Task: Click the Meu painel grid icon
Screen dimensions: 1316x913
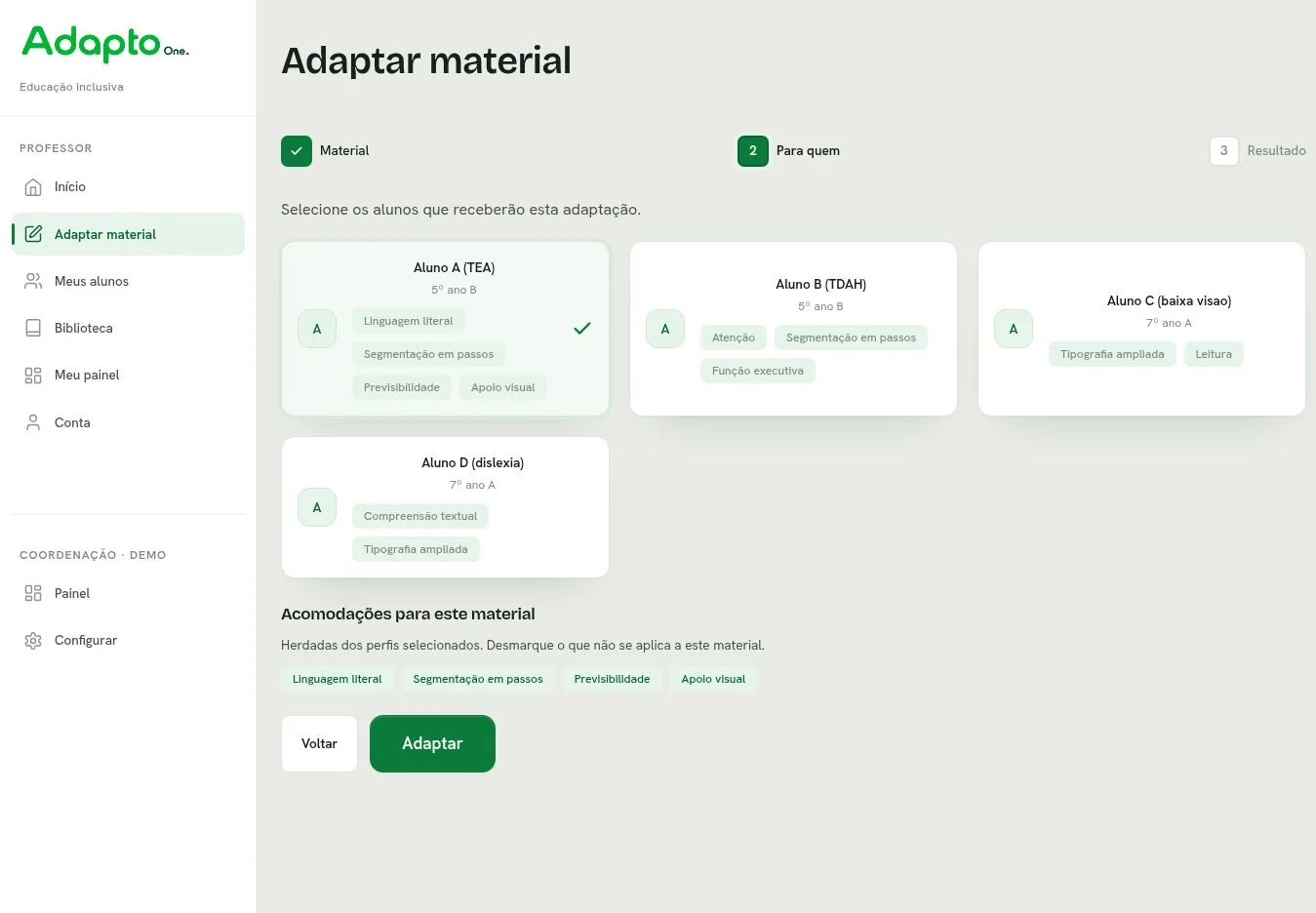Action: coord(33,376)
